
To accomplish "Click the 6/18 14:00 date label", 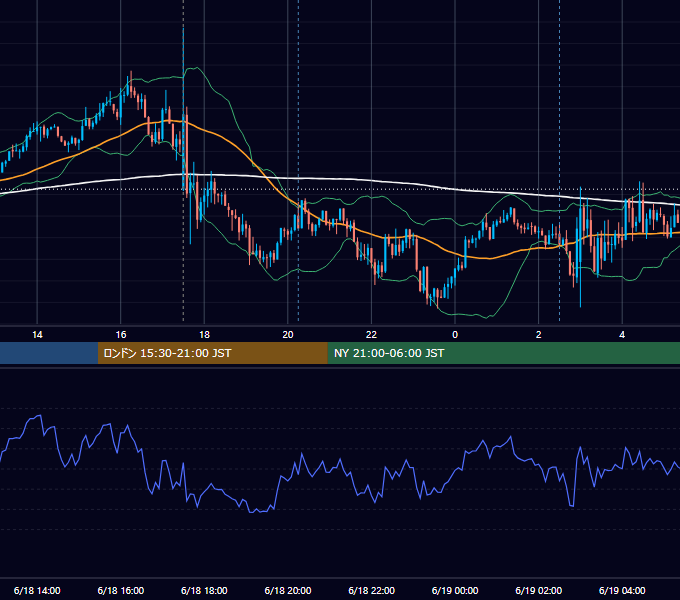I will pos(37,590).
